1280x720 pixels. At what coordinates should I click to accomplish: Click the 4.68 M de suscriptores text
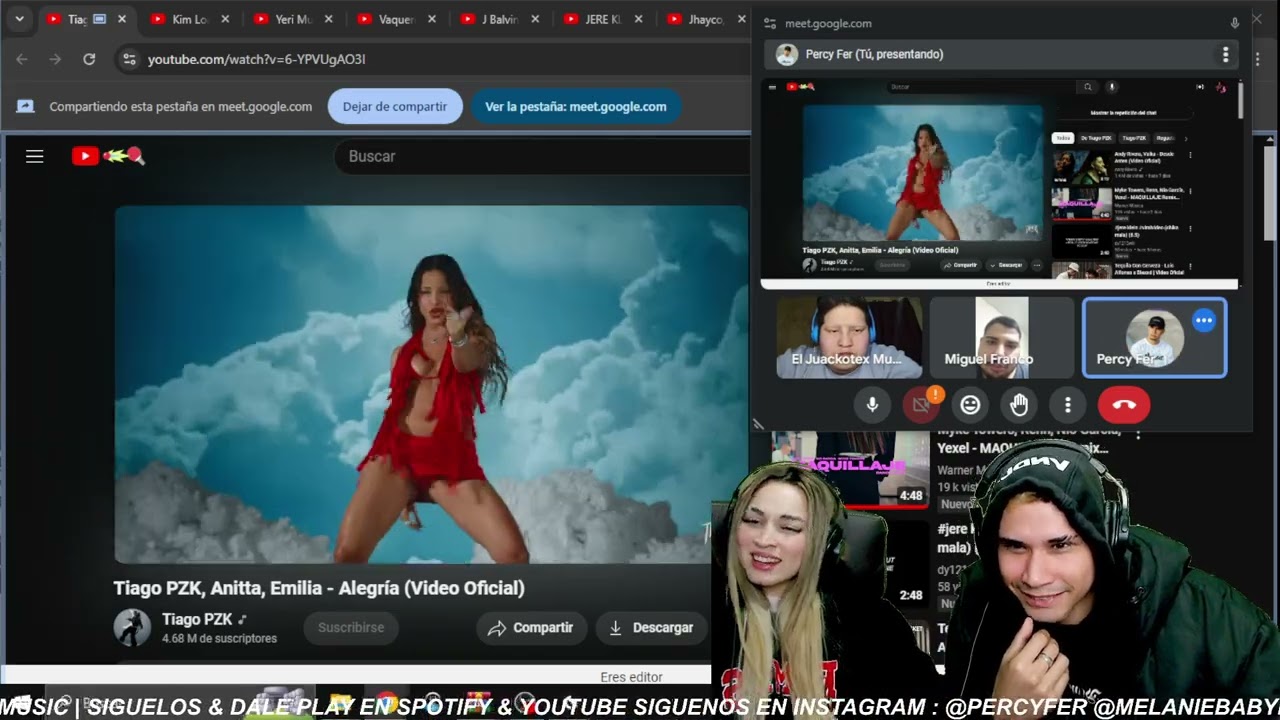[x=219, y=639]
